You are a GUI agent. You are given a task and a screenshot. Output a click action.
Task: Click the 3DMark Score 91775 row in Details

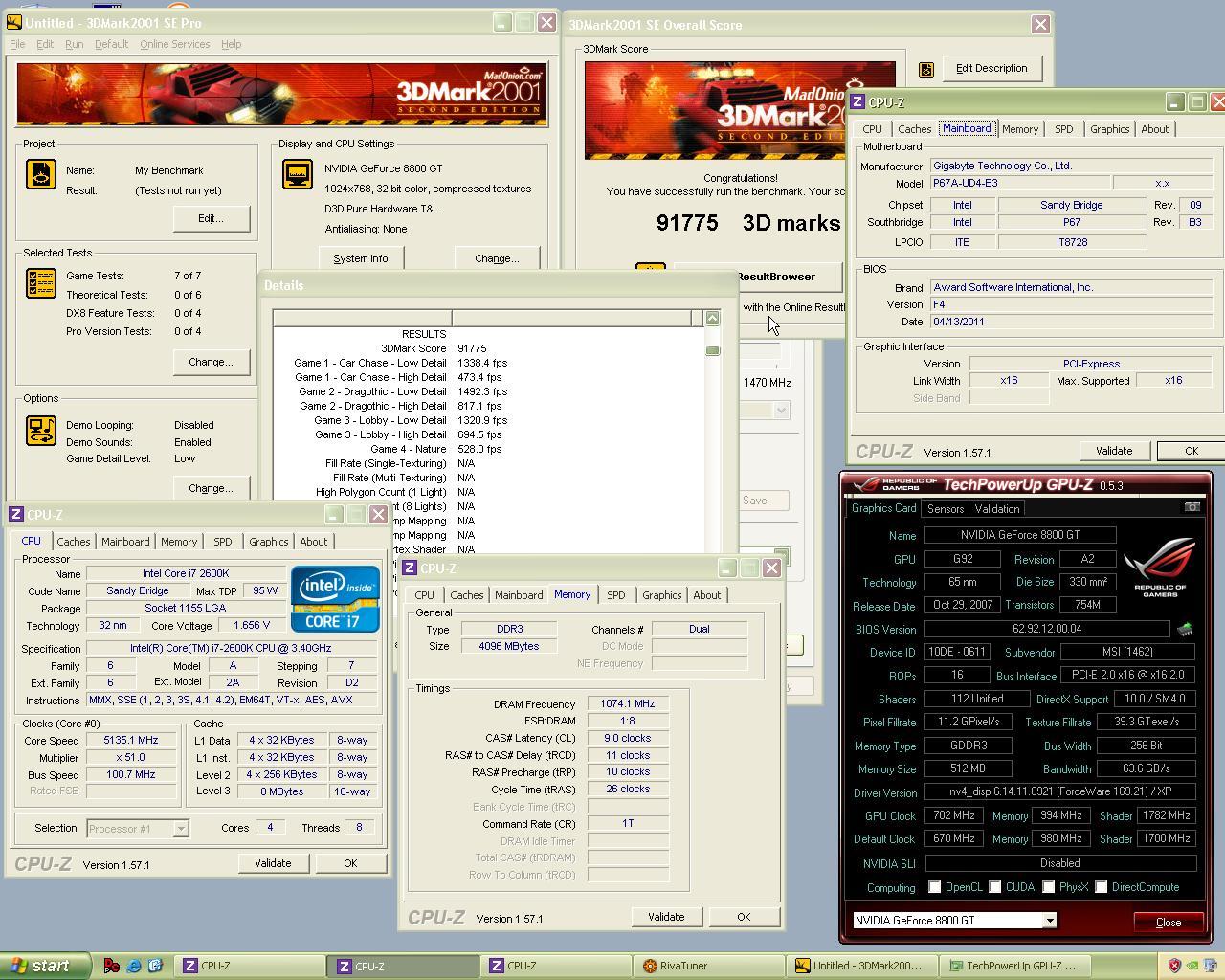(x=488, y=348)
